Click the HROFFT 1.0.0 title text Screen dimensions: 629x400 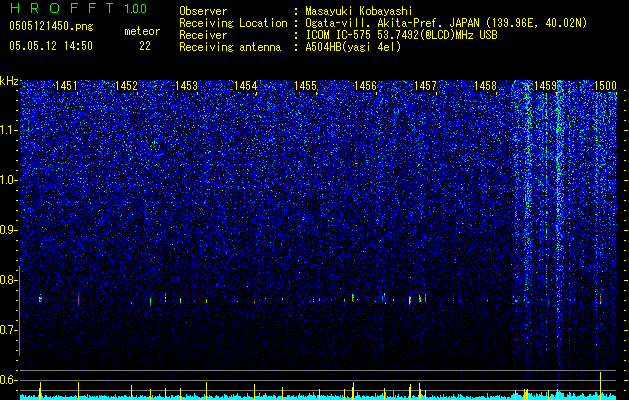pos(78,8)
